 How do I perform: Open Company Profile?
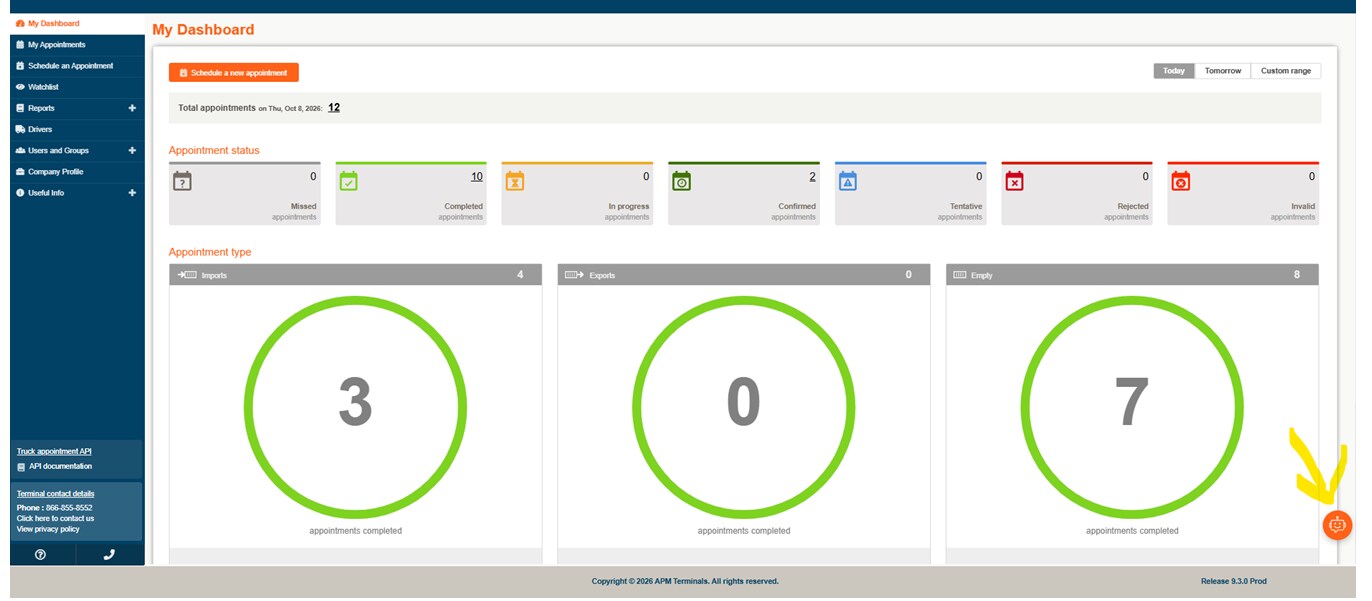click(77, 172)
